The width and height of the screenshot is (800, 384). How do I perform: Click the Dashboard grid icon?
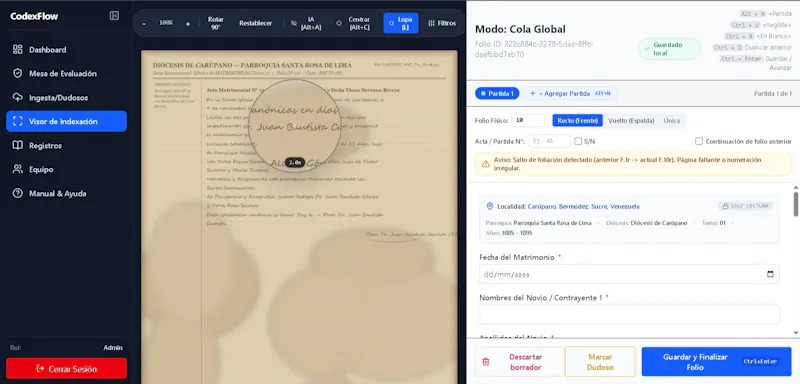point(18,49)
